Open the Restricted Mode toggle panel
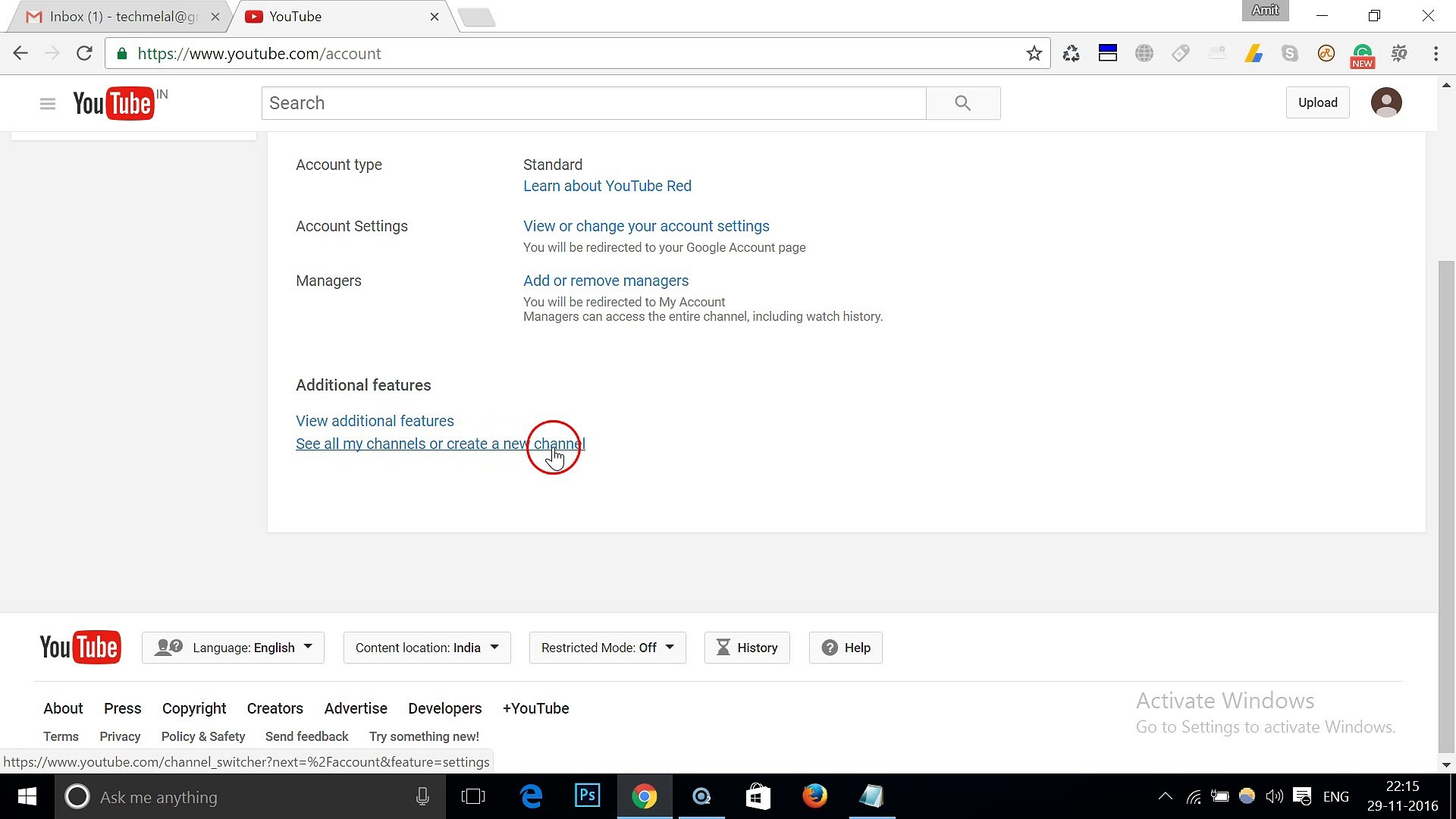1456x819 pixels. pyautogui.click(x=606, y=648)
